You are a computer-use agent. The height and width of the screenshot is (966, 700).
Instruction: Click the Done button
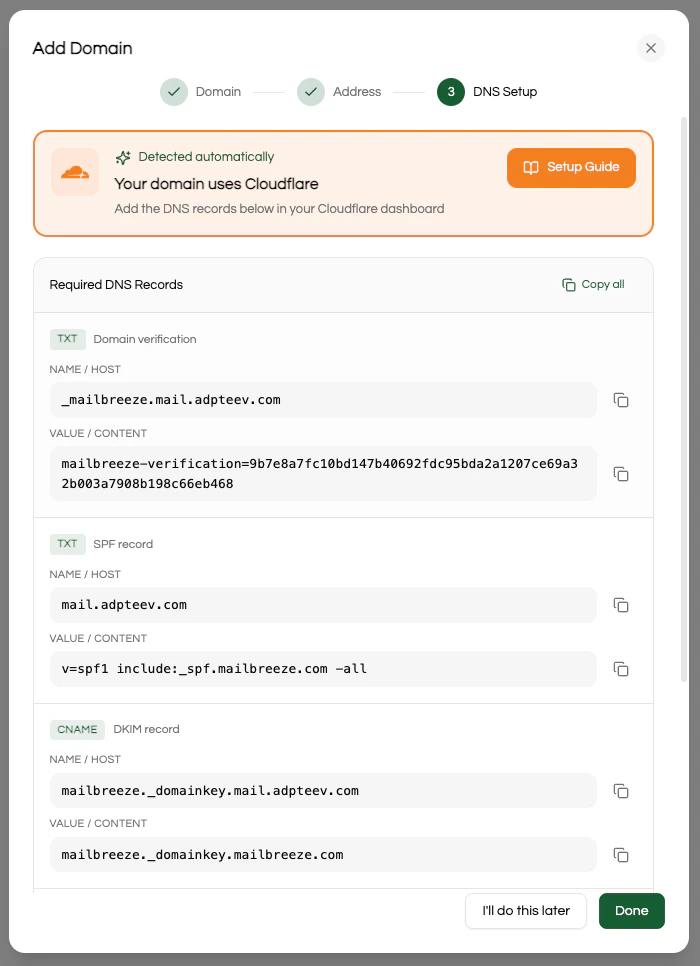pyautogui.click(x=632, y=911)
